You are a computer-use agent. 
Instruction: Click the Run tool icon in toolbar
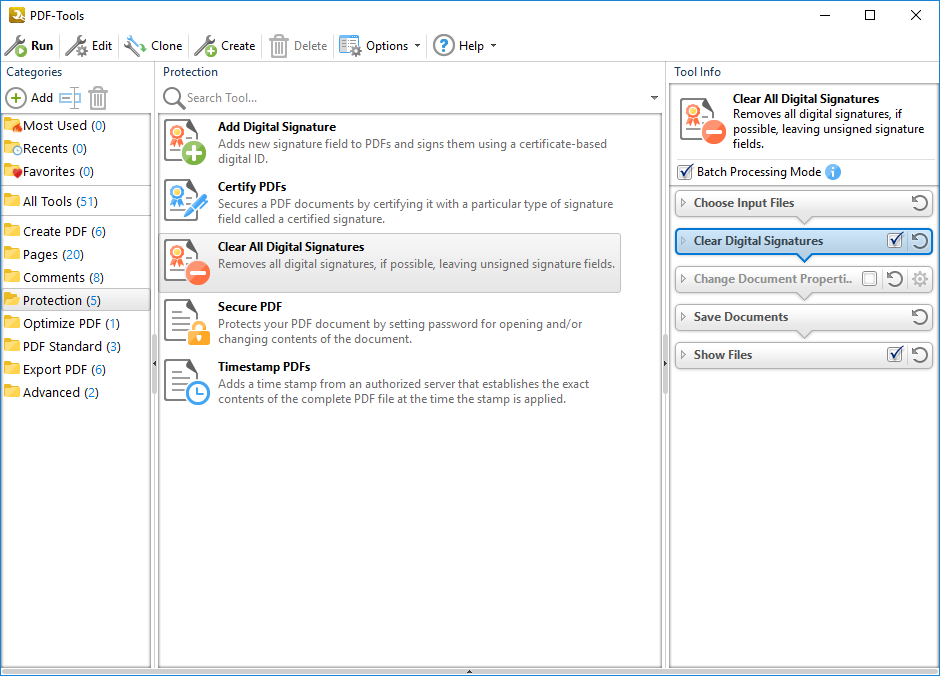pos(17,46)
